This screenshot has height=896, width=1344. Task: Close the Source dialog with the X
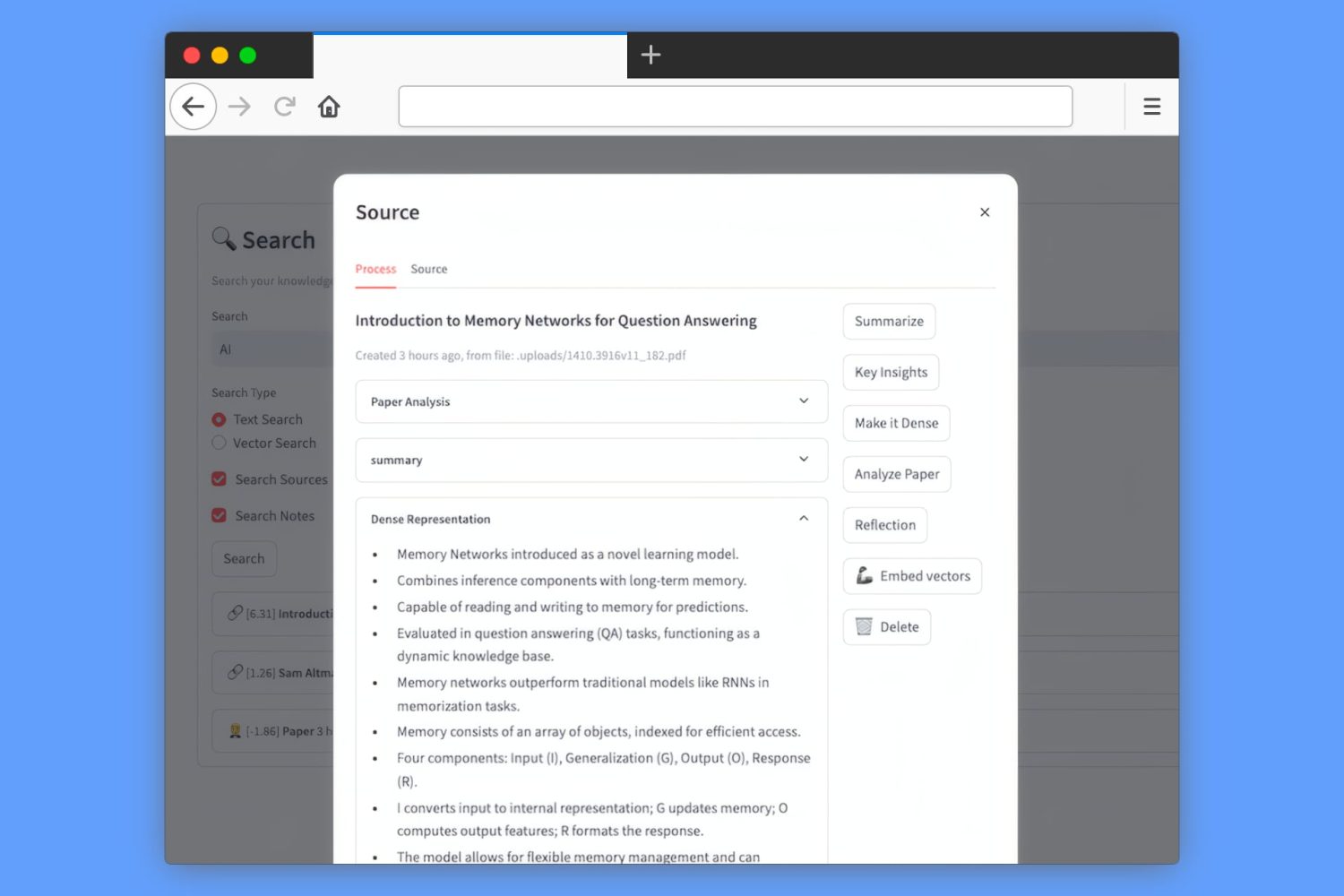985,212
